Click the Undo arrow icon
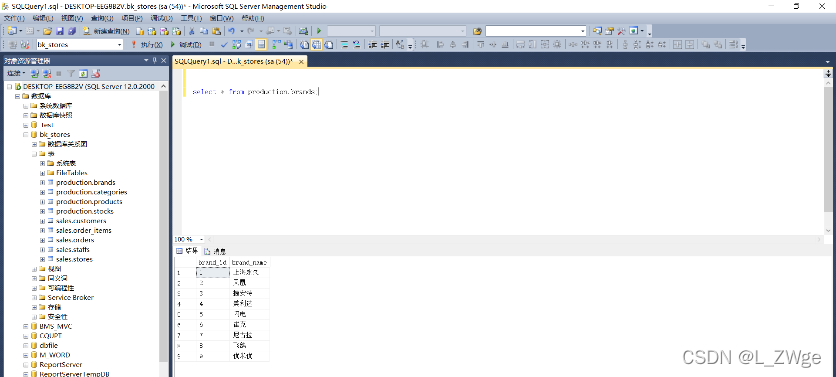 pyautogui.click(x=231, y=31)
